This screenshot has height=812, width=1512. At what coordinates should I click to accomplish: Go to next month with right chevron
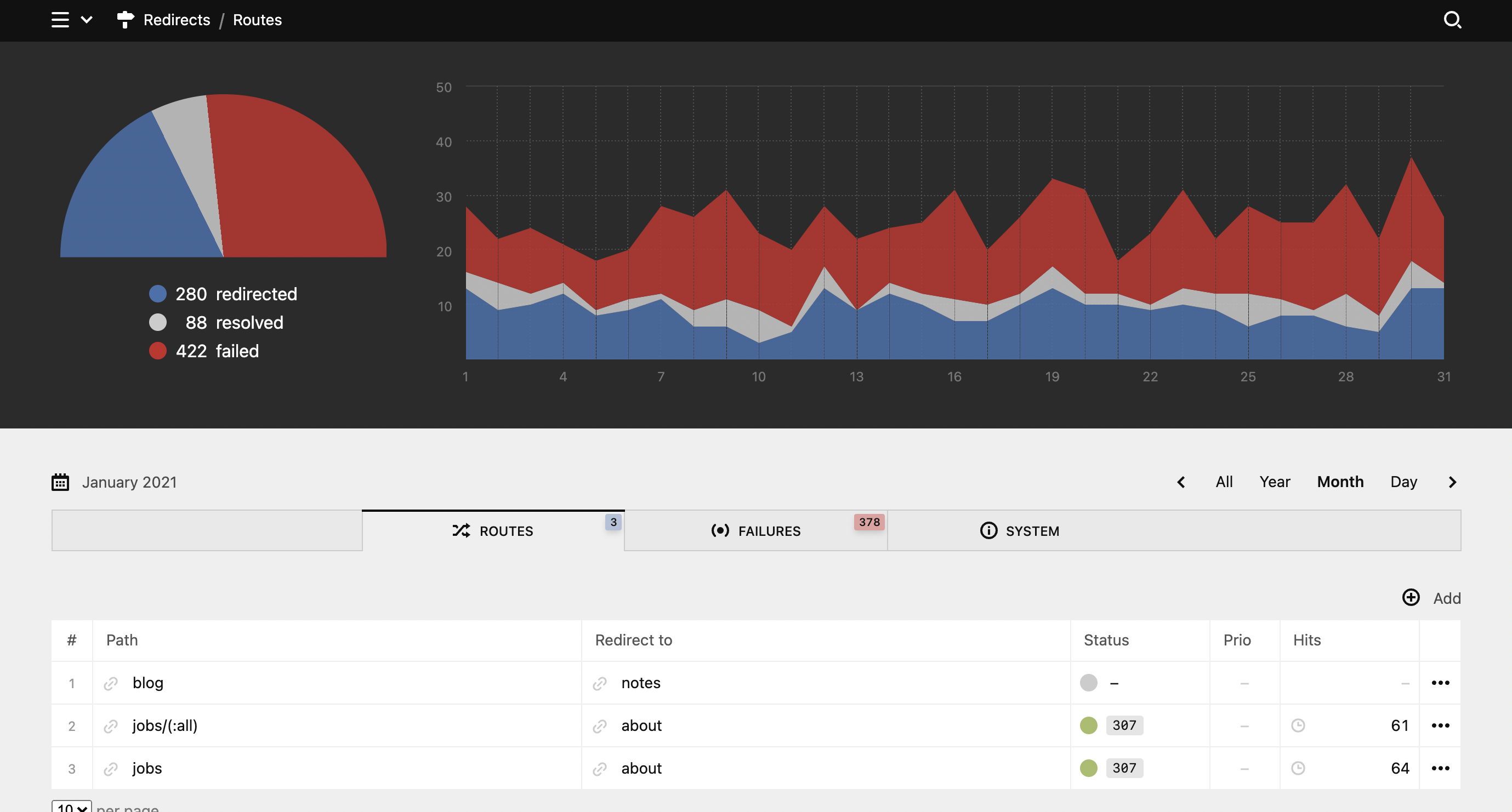pos(1452,482)
